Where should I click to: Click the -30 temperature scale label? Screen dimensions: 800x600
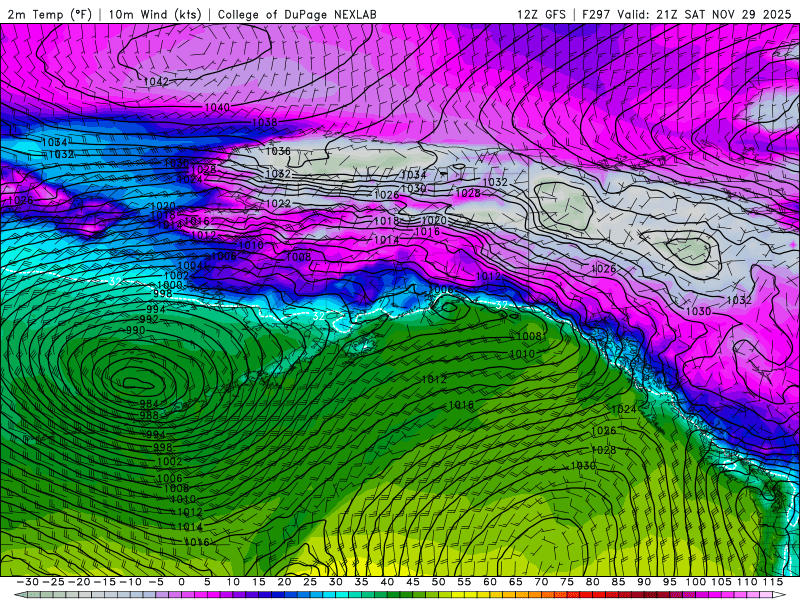pyautogui.click(x=28, y=582)
